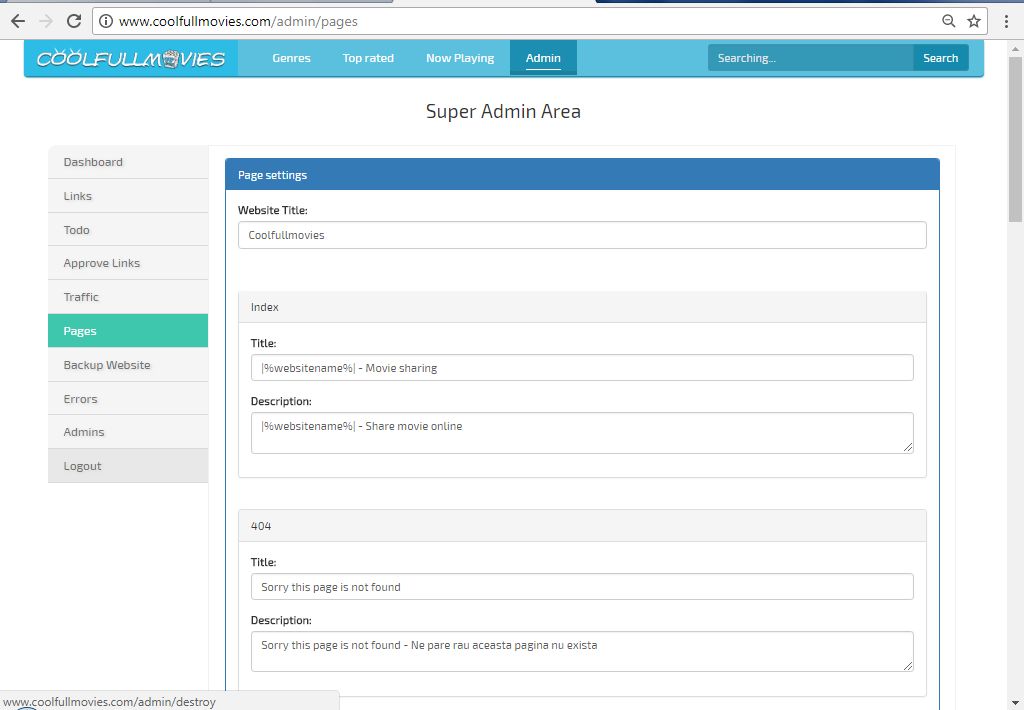Click the scrollbar up arrow
This screenshot has width=1024, height=710.
pyautogui.click(x=1016, y=48)
